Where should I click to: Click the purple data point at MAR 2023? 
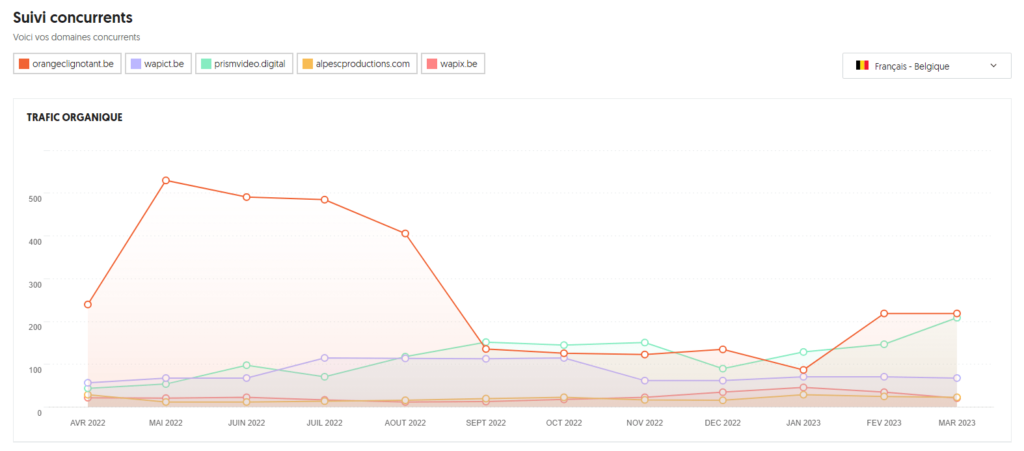point(957,378)
